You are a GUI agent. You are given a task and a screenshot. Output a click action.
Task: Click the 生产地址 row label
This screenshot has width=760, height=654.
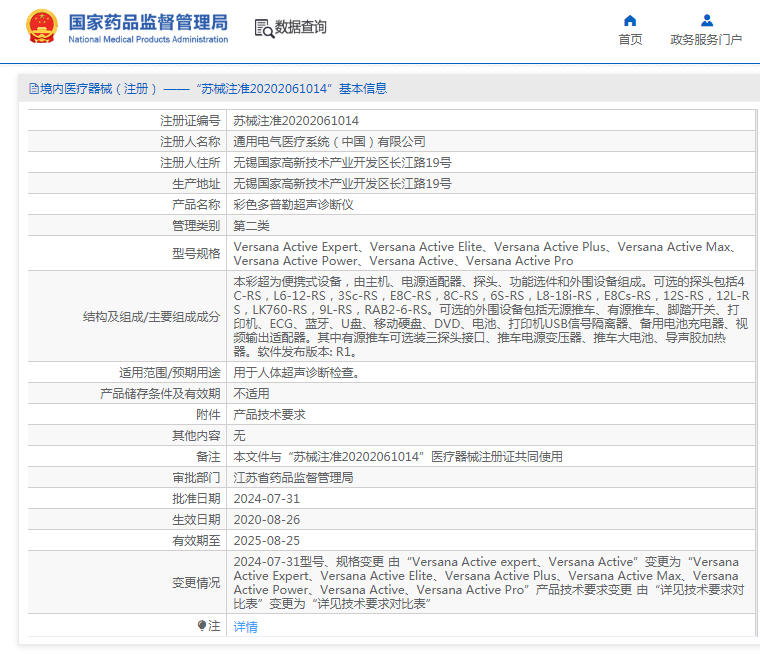point(196,184)
